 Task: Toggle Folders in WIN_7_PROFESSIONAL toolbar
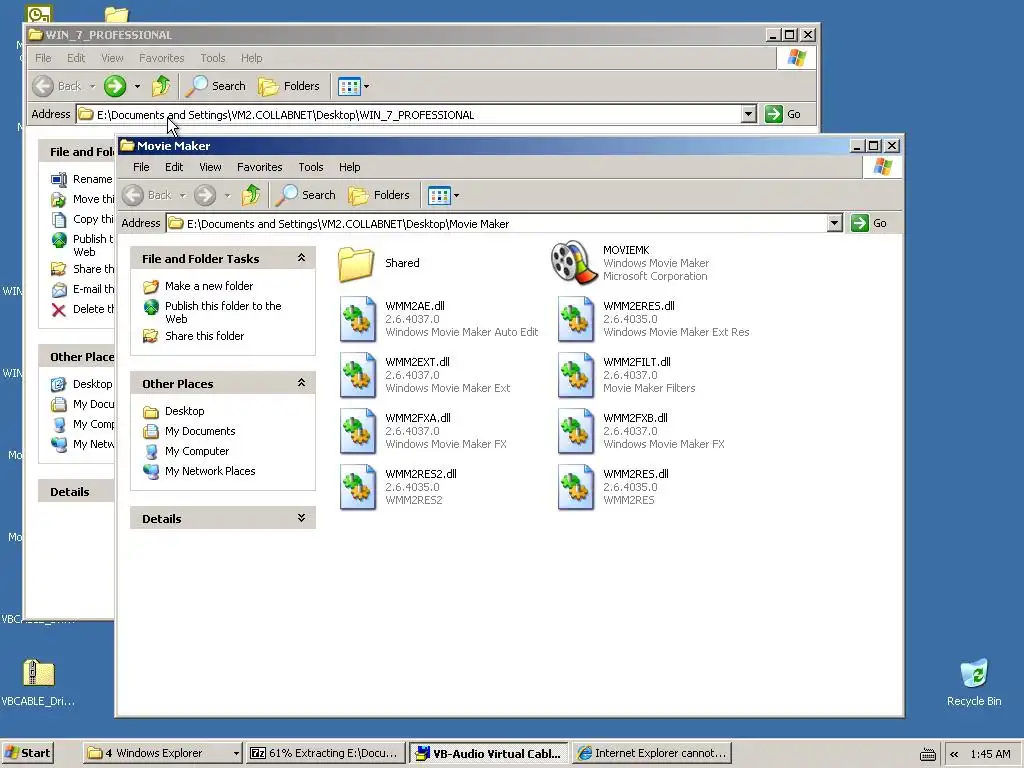point(289,86)
